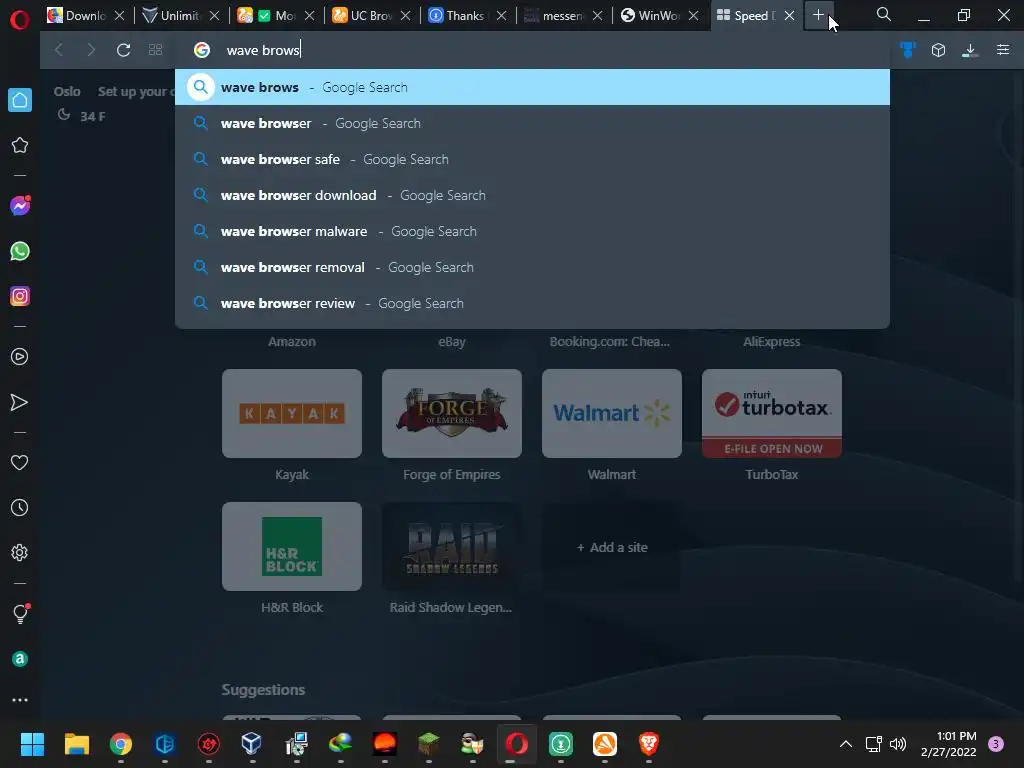Viewport: 1024px width, 768px height.
Task: Open Pinboards heart icon in sidebar
Action: 20,462
